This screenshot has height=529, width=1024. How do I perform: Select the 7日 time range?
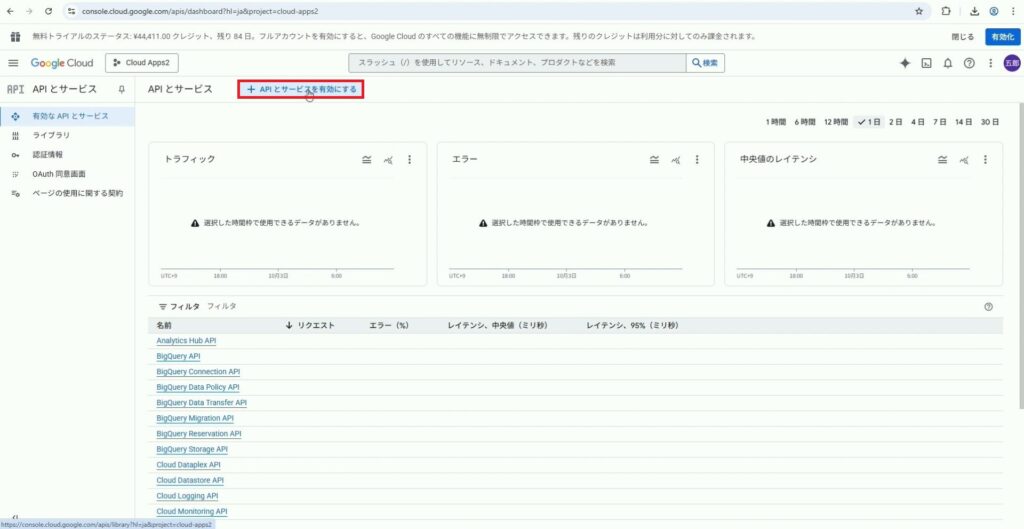(940, 122)
